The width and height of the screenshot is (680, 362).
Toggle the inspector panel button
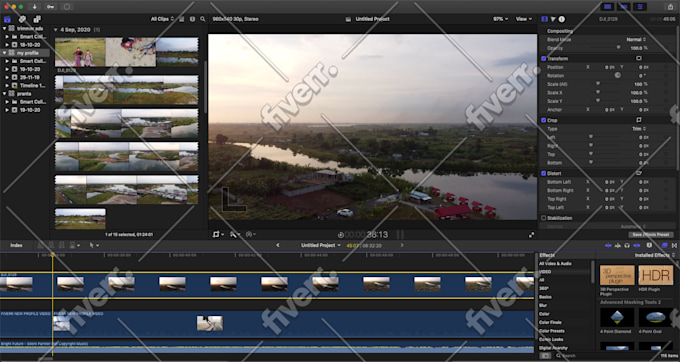pyautogui.click(x=640, y=7)
